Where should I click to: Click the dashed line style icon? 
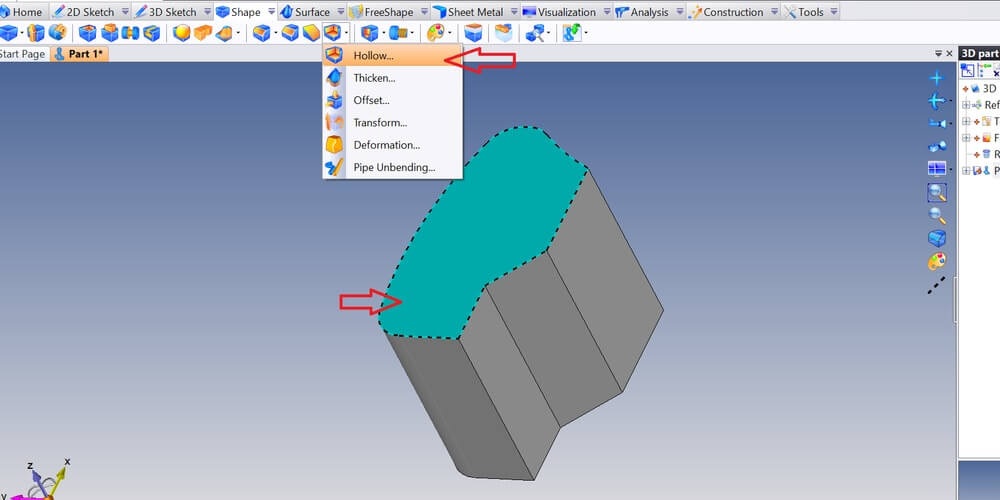937,285
